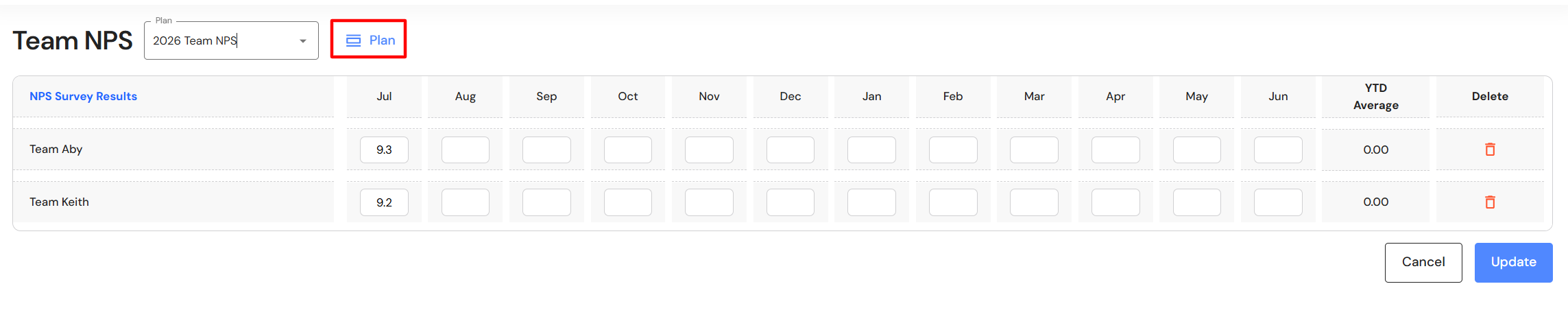Edit Team Aby's Jul score field
This screenshot has height=319, width=1568.
point(384,150)
